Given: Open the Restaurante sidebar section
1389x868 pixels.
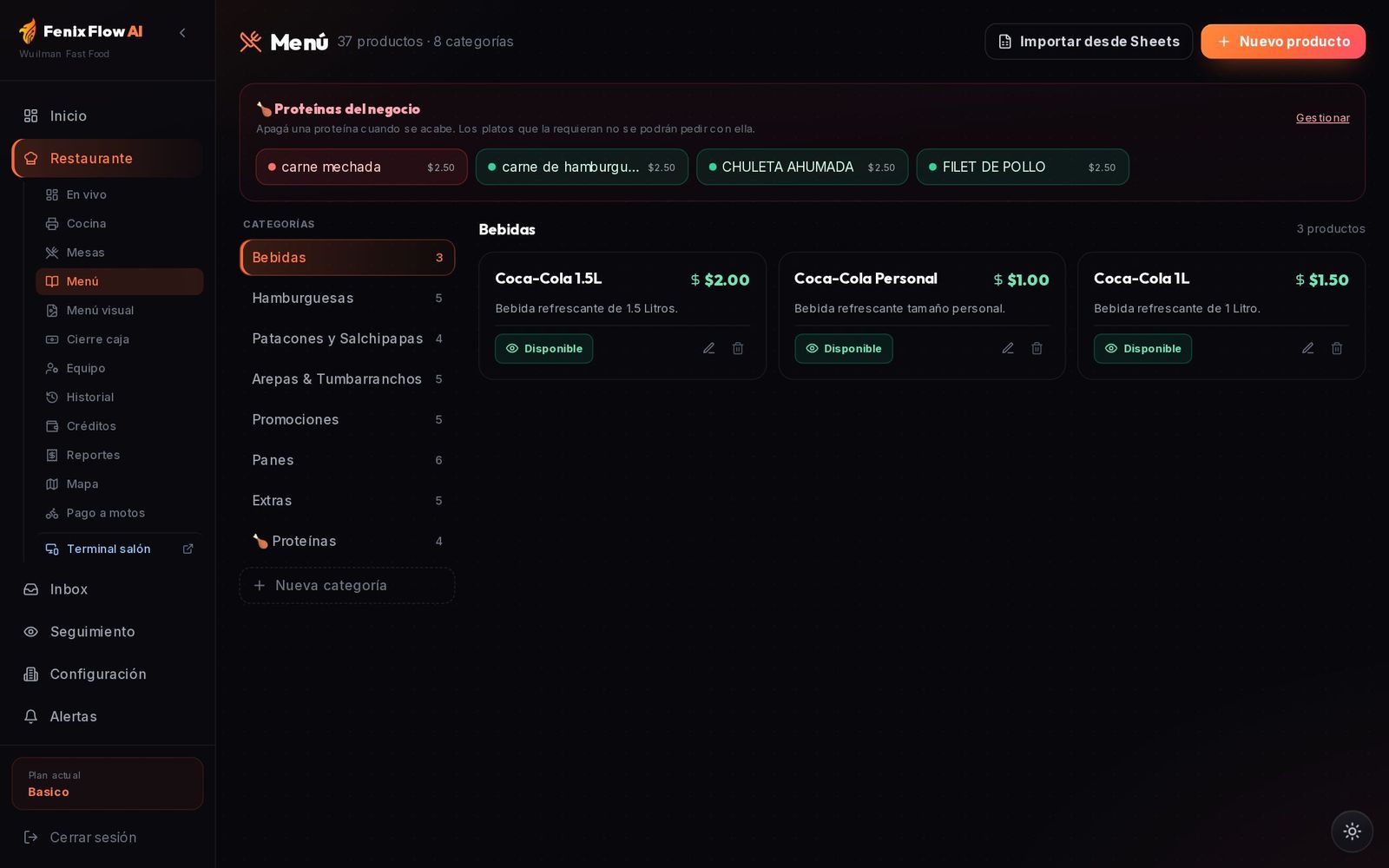Looking at the screenshot, I should [108, 158].
